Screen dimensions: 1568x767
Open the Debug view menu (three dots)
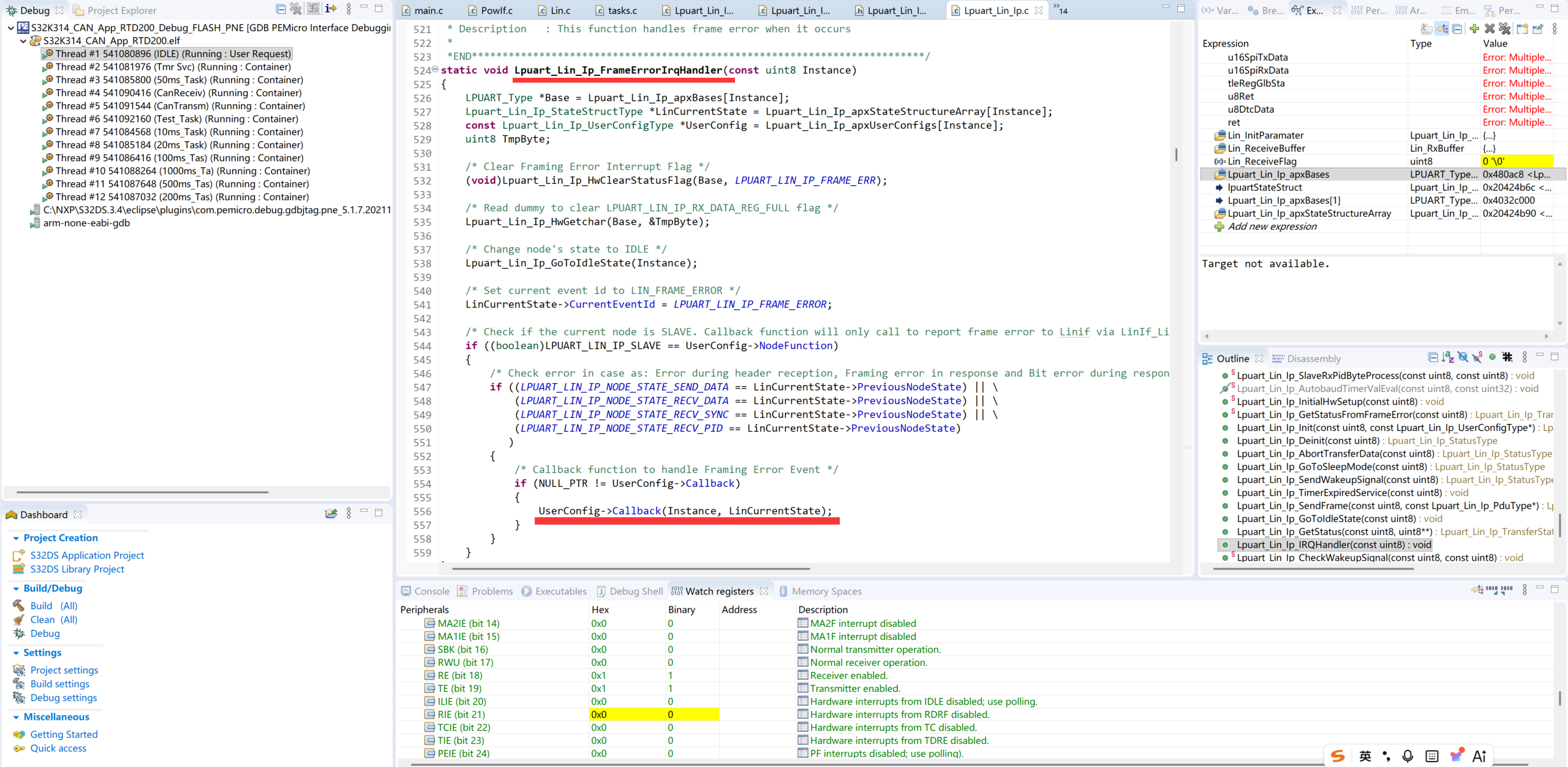click(x=349, y=9)
